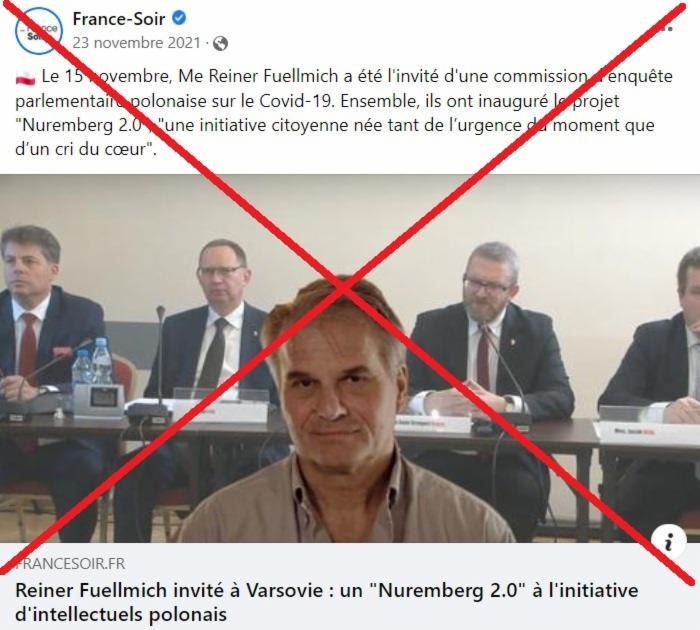
Task: Click the Polish flag emoji
Action: point(25,77)
